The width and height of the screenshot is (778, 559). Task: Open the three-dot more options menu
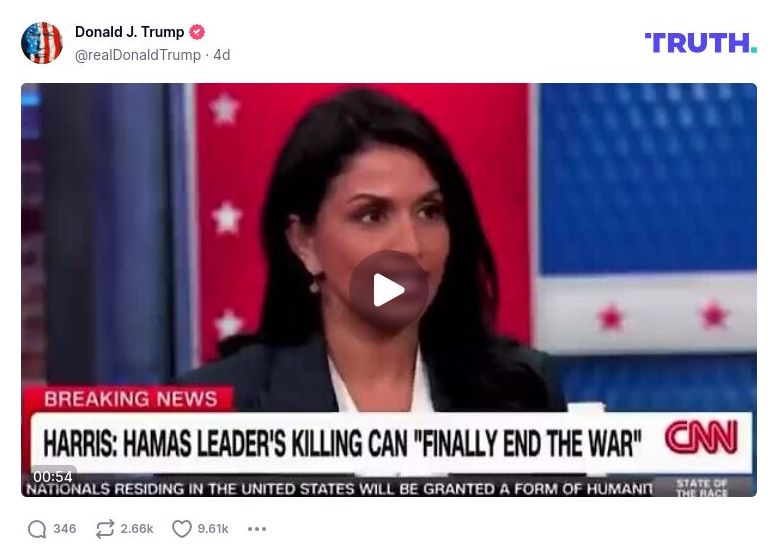tap(257, 529)
